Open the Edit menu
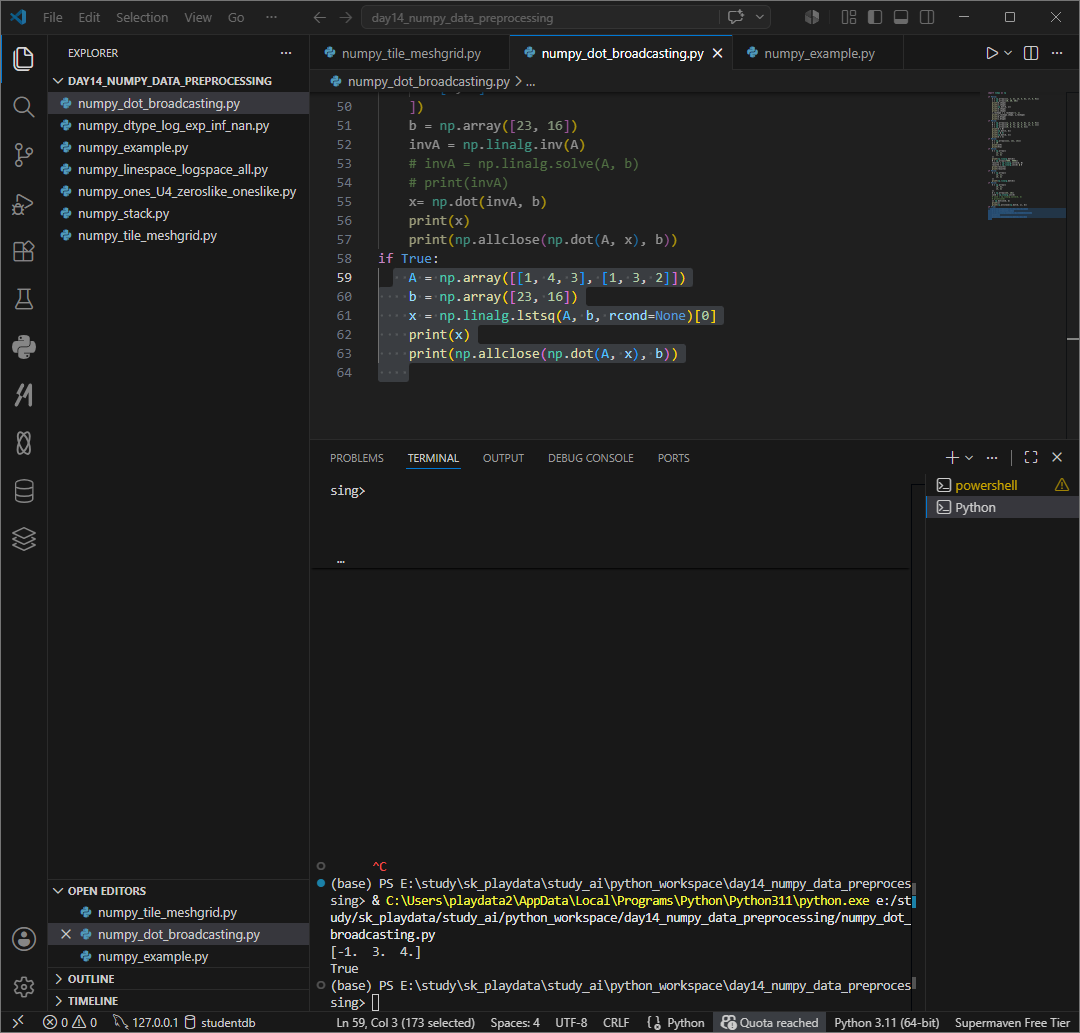Screen dimensions: 1080x1033 [89, 18]
